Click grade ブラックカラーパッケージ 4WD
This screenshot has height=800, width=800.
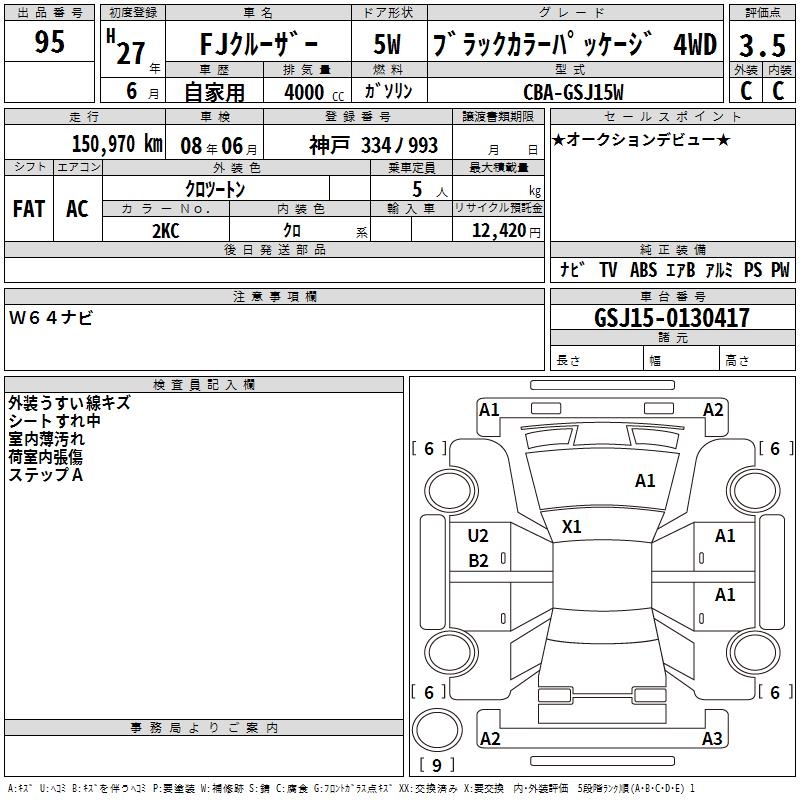[x=575, y=44]
